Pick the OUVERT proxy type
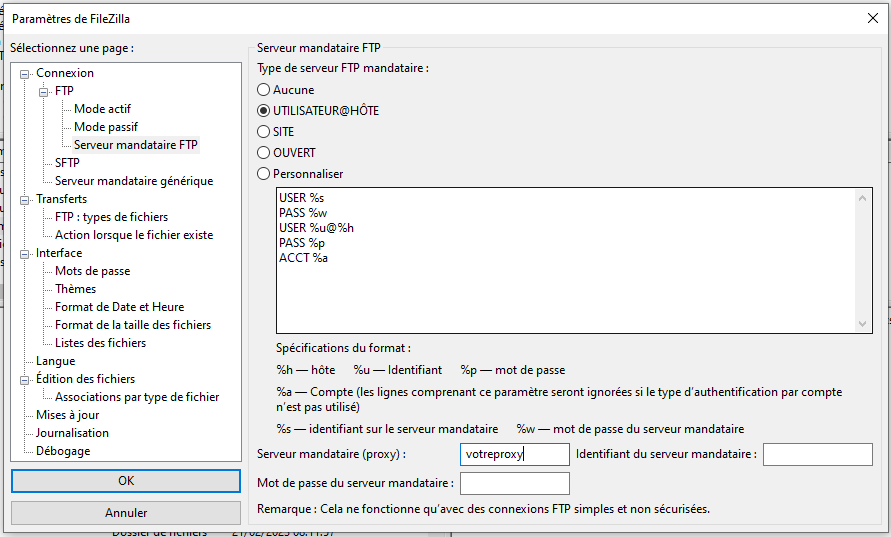Viewport: 891px width, 537px height. tap(264, 153)
